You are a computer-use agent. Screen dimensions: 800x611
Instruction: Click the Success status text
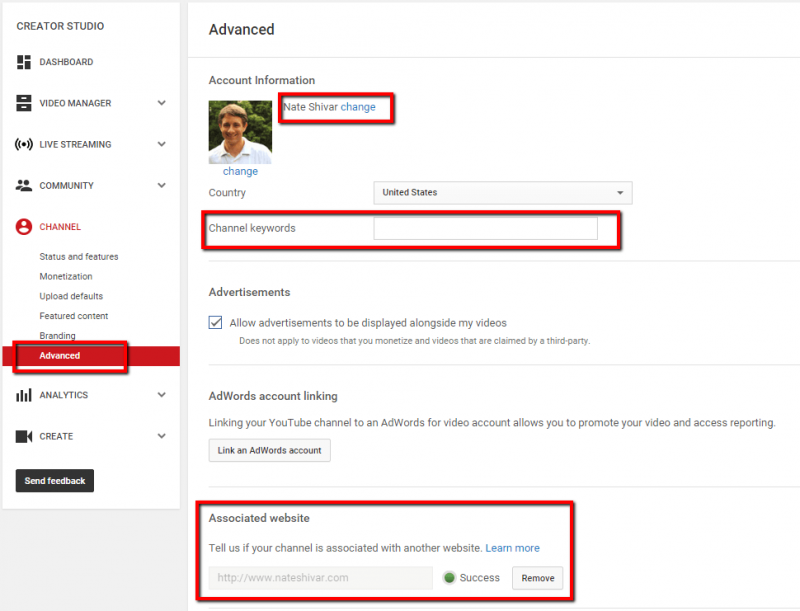pos(480,578)
